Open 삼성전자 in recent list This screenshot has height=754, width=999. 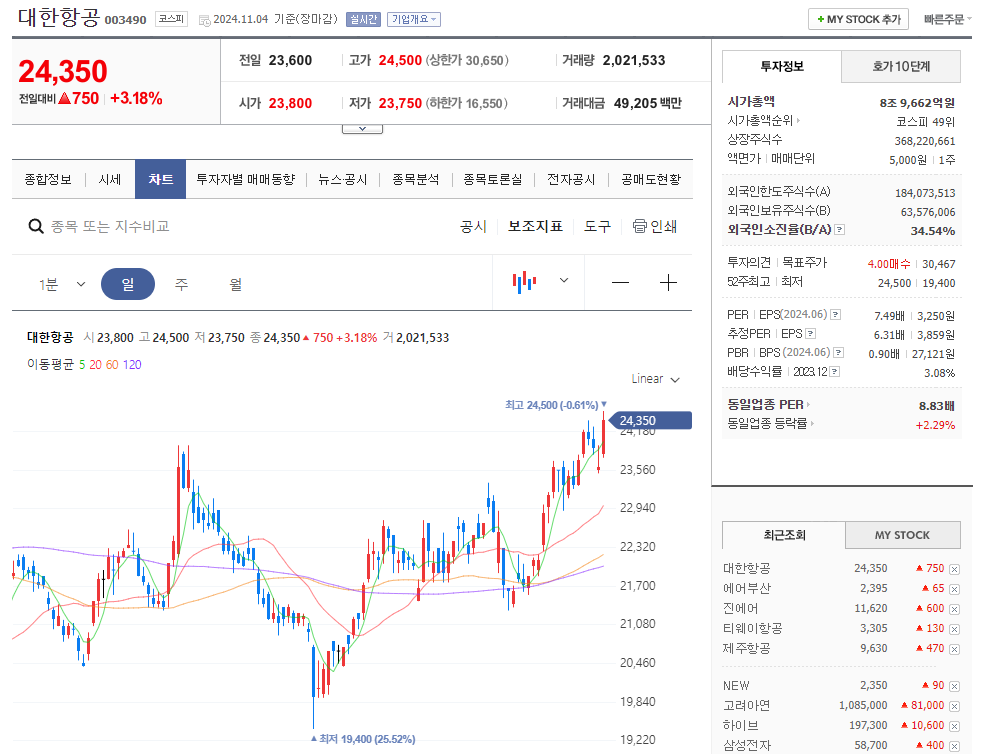pos(746,745)
